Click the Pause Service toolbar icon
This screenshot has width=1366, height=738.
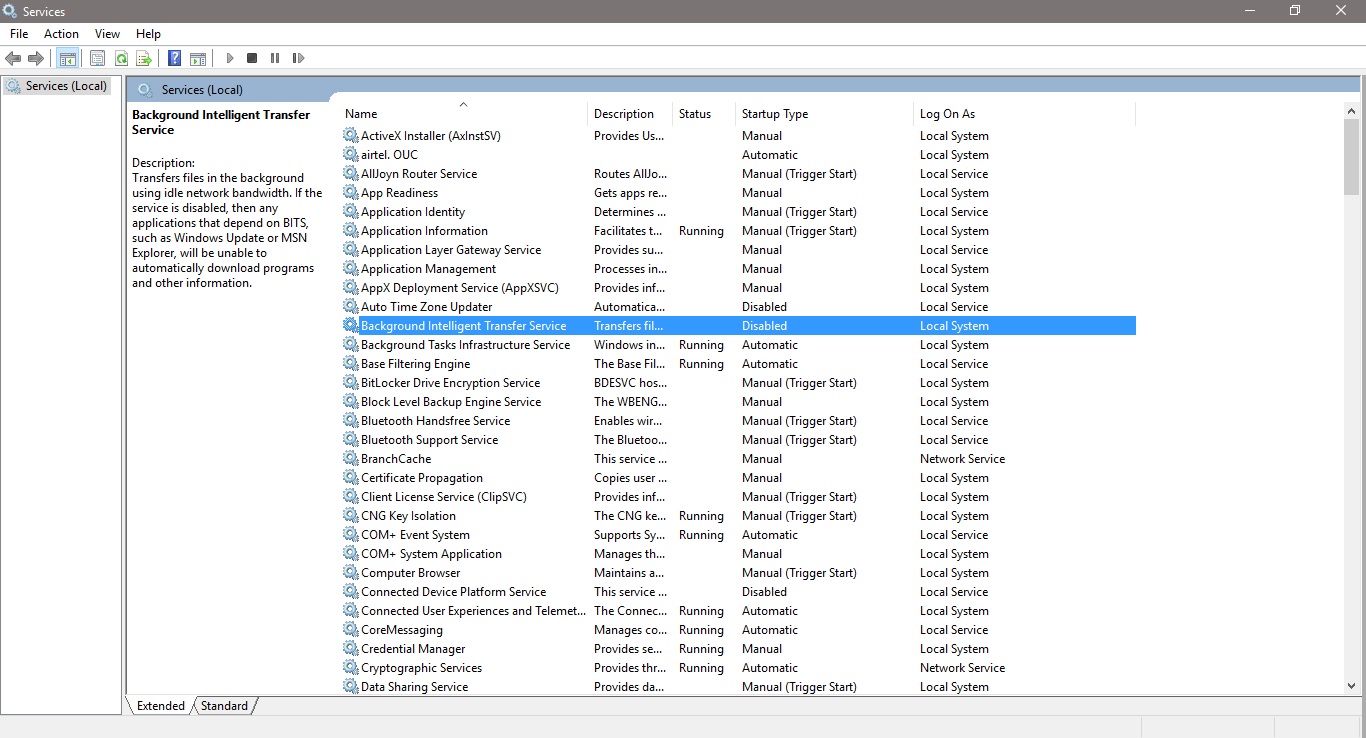point(275,58)
